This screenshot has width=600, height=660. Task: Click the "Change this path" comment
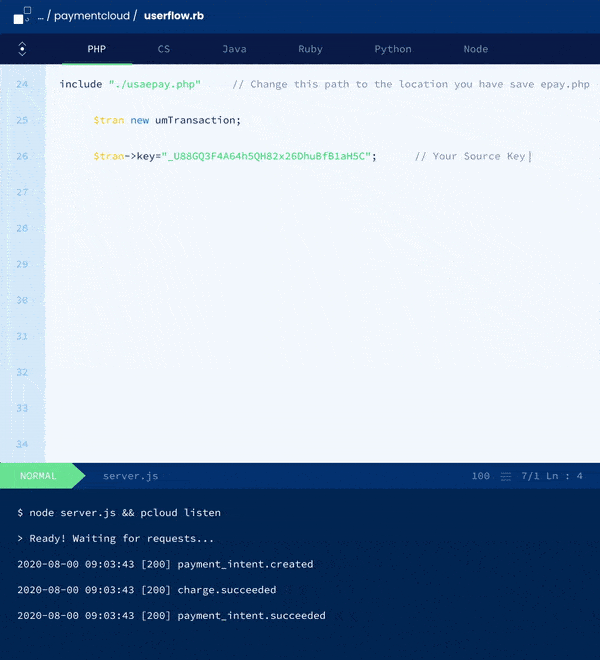pyautogui.click(x=411, y=84)
